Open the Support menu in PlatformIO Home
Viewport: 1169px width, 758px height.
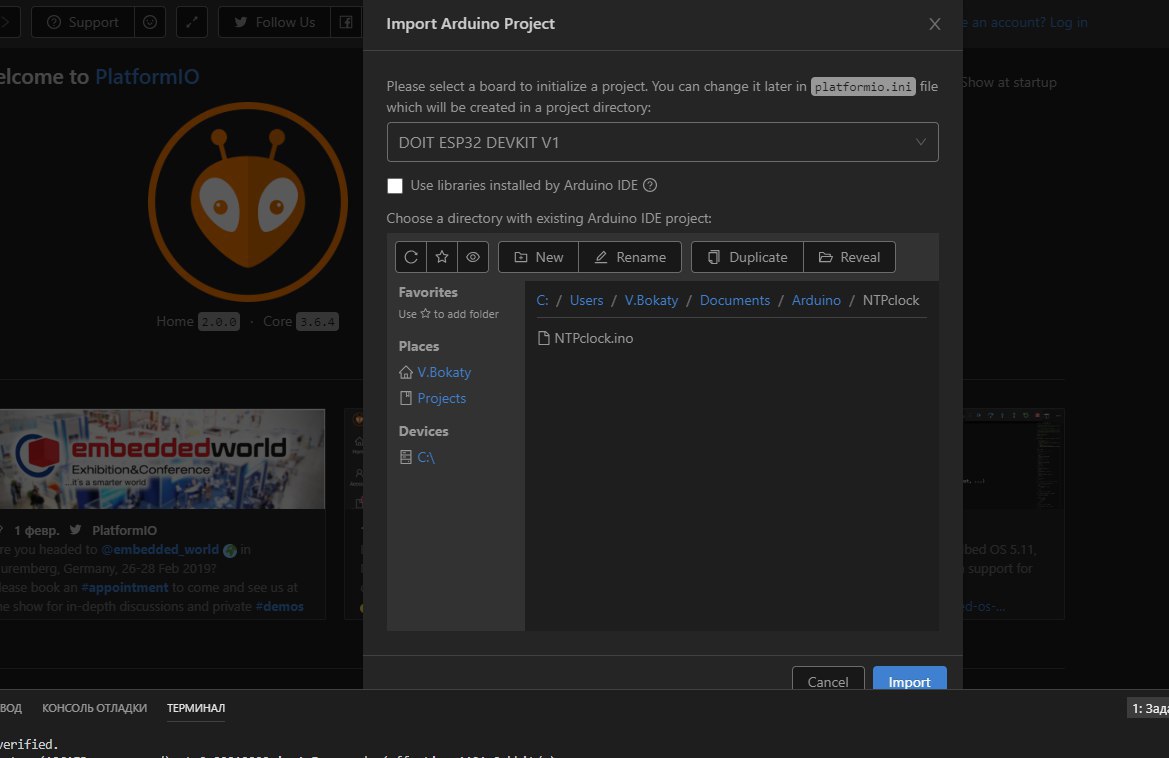[x=83, y=22]
